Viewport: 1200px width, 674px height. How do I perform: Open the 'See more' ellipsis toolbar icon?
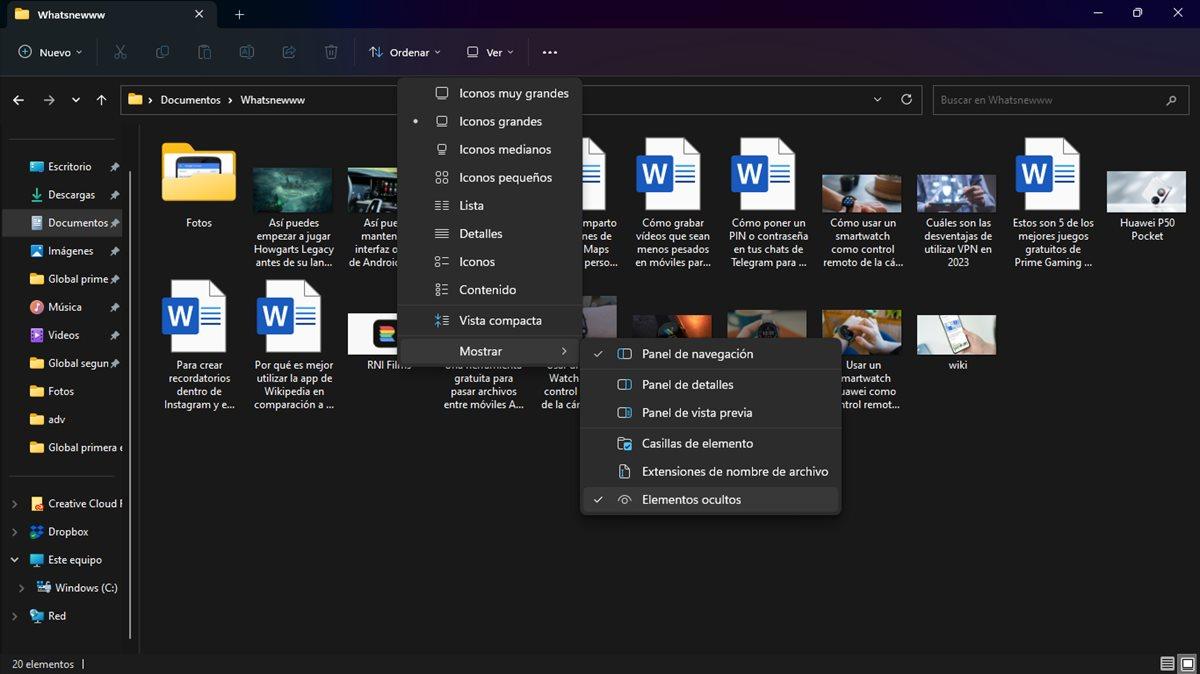[549, 51]
